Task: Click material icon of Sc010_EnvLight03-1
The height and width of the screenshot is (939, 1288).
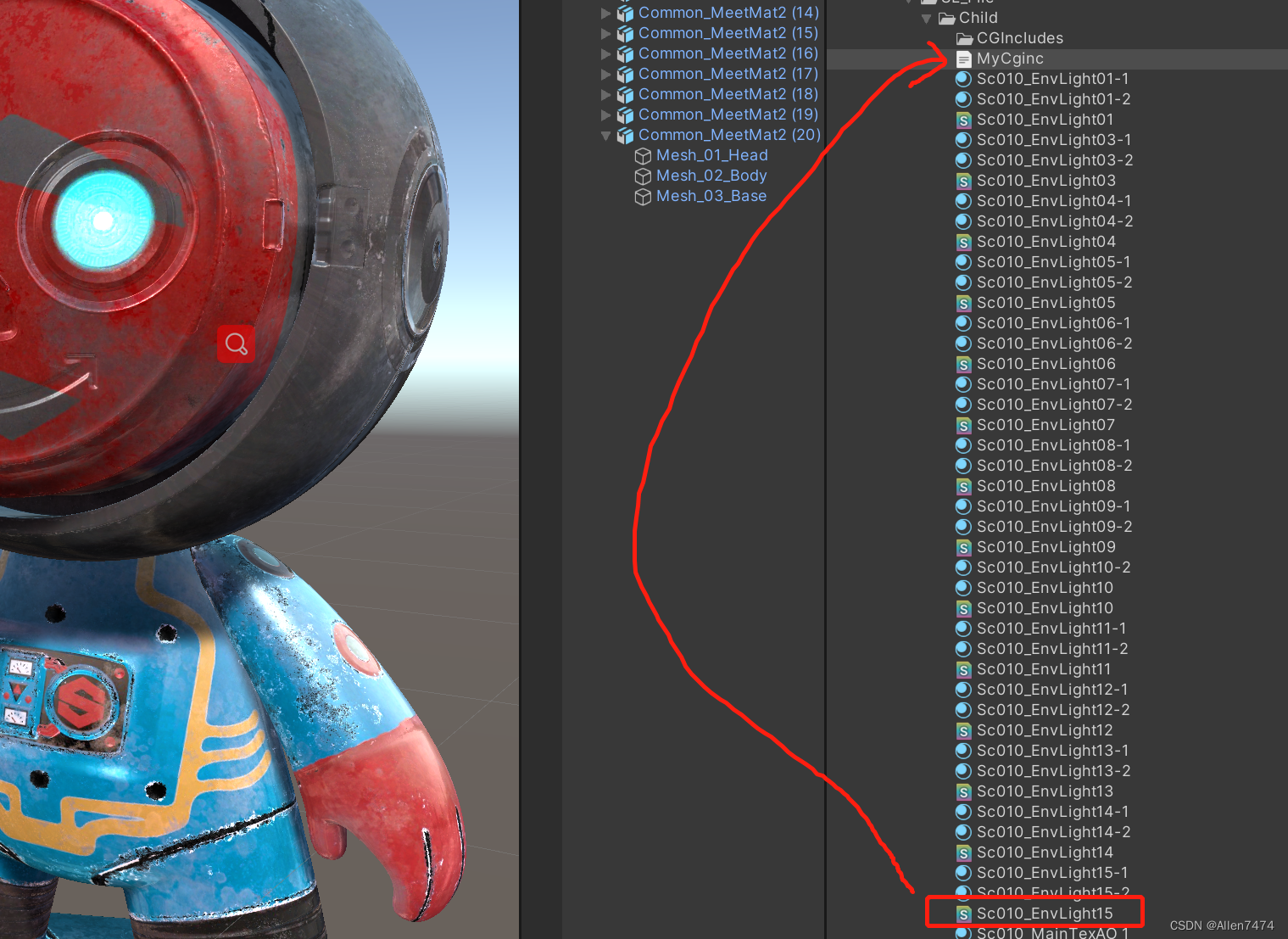Action: coord(963,140)
